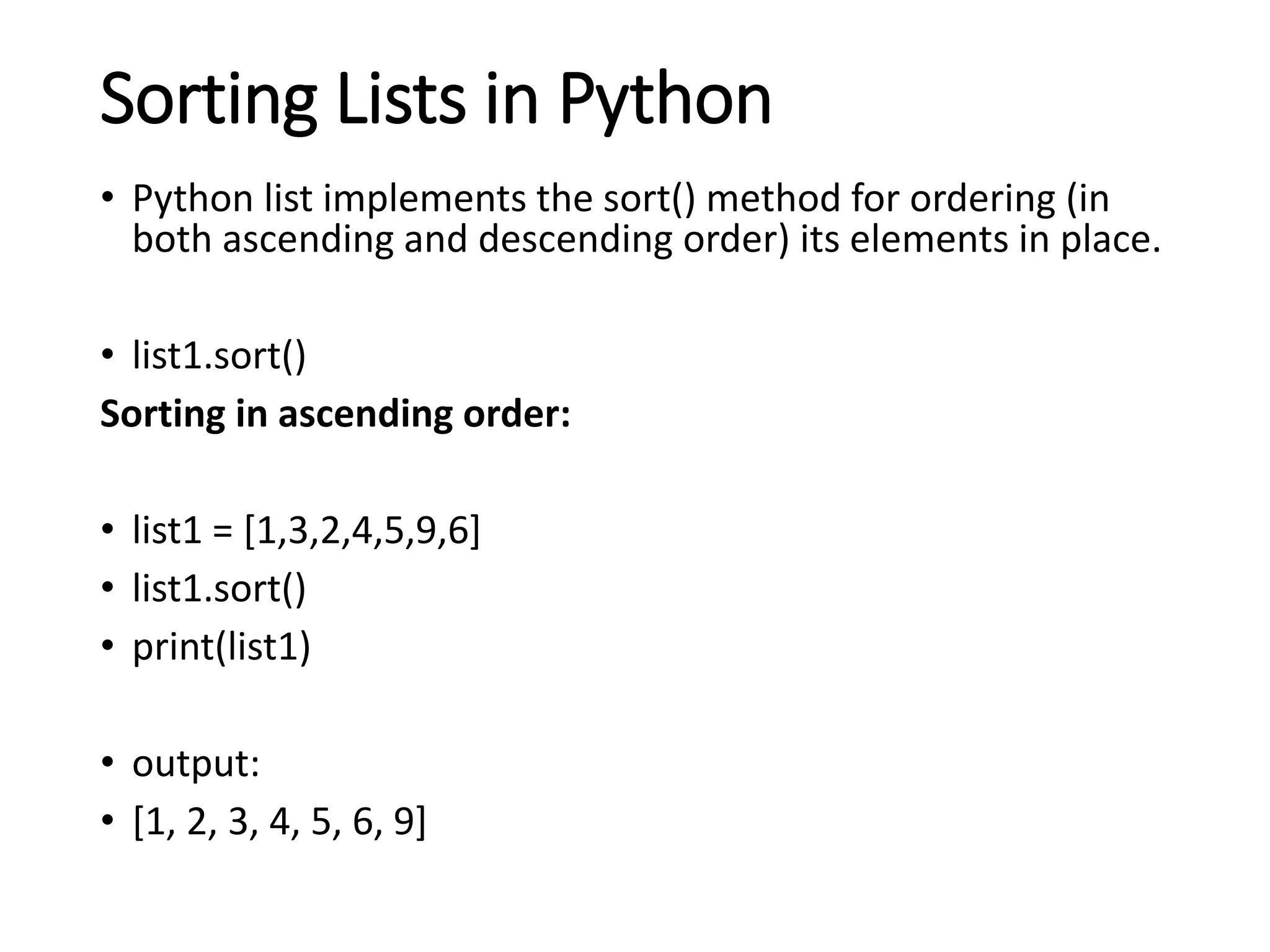Click the "print(list1)" line
This screenshot has height=952, width=1270.
[x=221, y=646]
